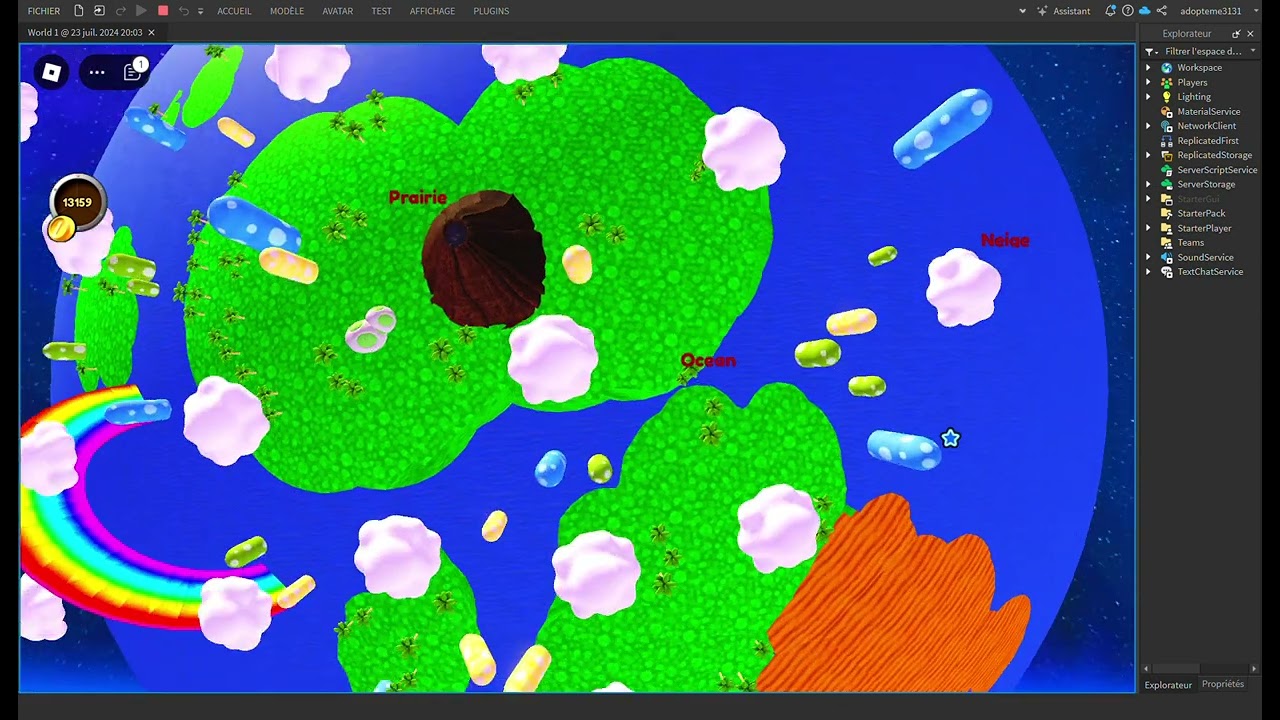Image resolution: width=1280 pixels, height=720 pixels.
Task: Click the redo arrow icon in toolbar
Action: pos(121,11)
